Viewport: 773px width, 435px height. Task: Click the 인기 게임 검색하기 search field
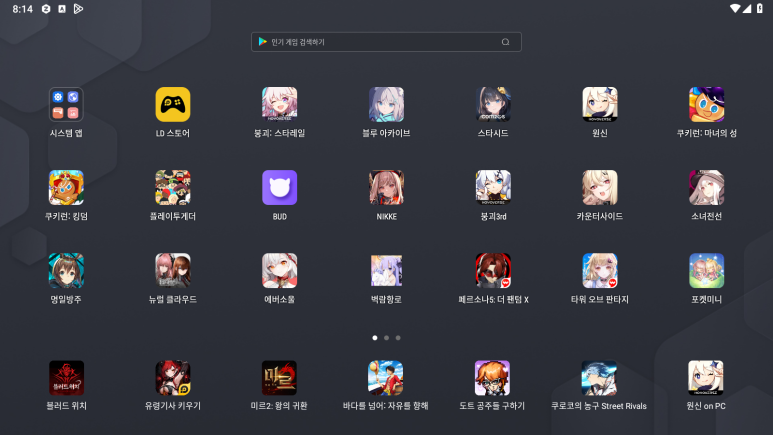pos(386,42)
